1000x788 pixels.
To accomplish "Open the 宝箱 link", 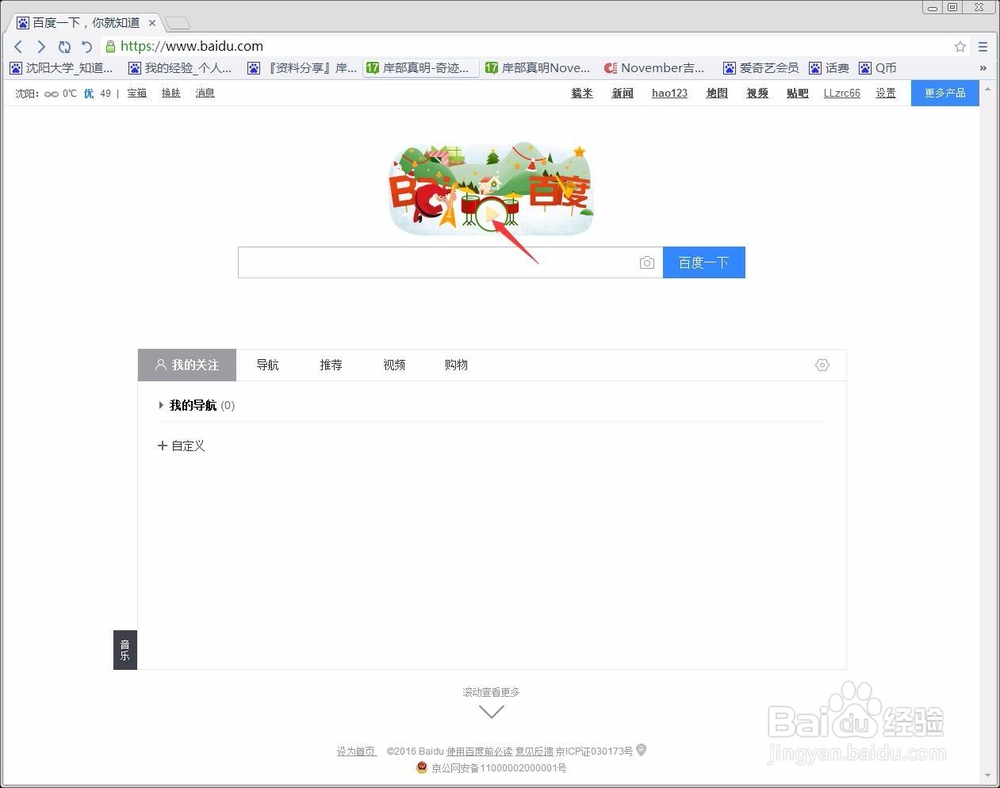I will coord(136,93).
